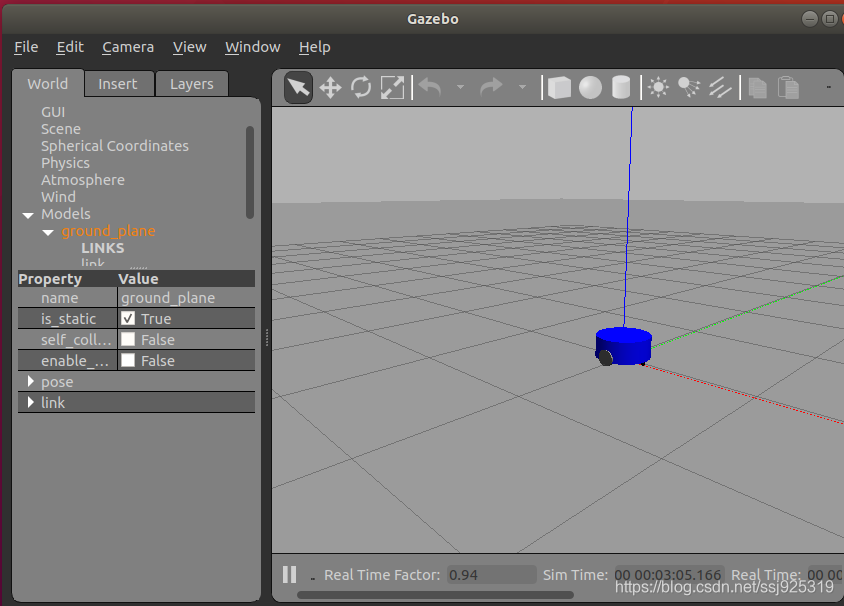Click the Real Time Factor label
The height and width of the screenshot is (606, 844).
382,575
